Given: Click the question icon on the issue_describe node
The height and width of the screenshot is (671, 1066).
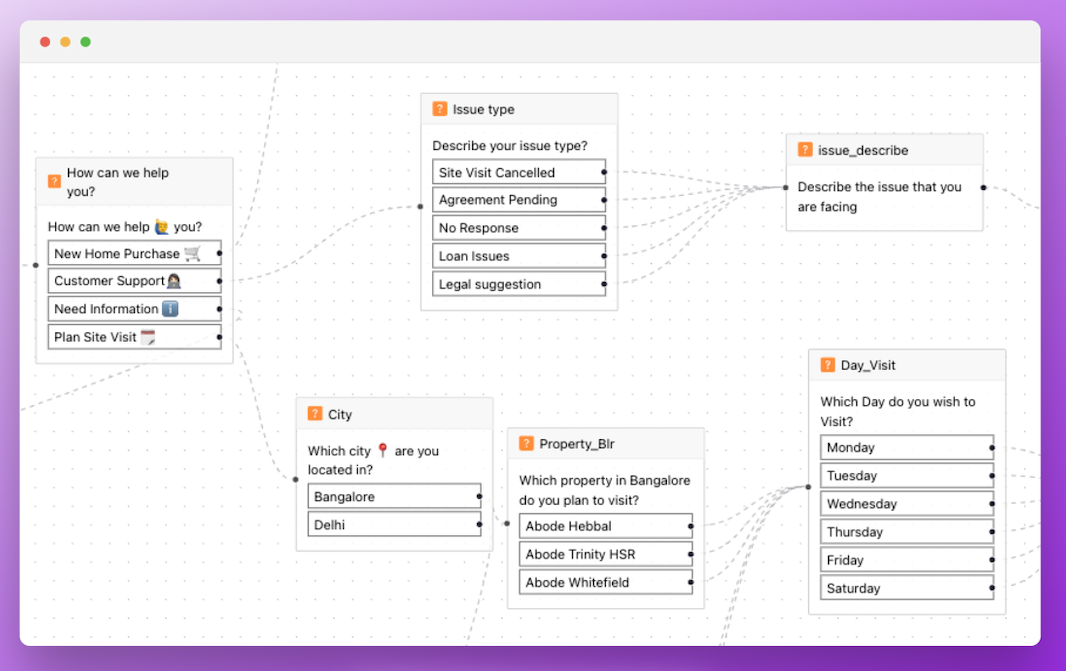Looking at the screenshot, I should pos(806,149).
